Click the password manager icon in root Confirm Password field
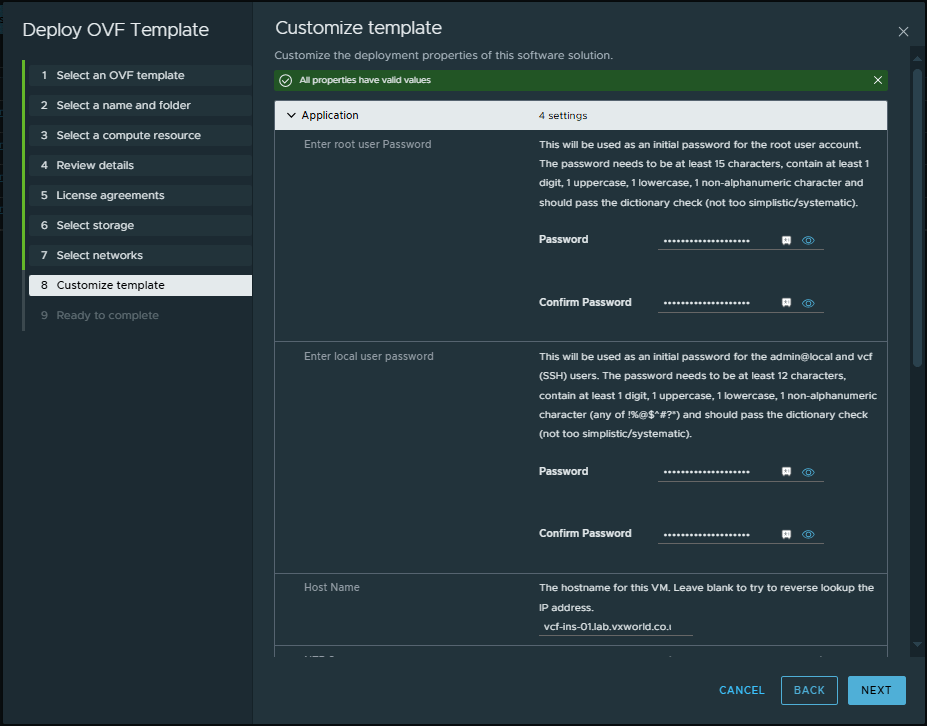 [787, 303]
